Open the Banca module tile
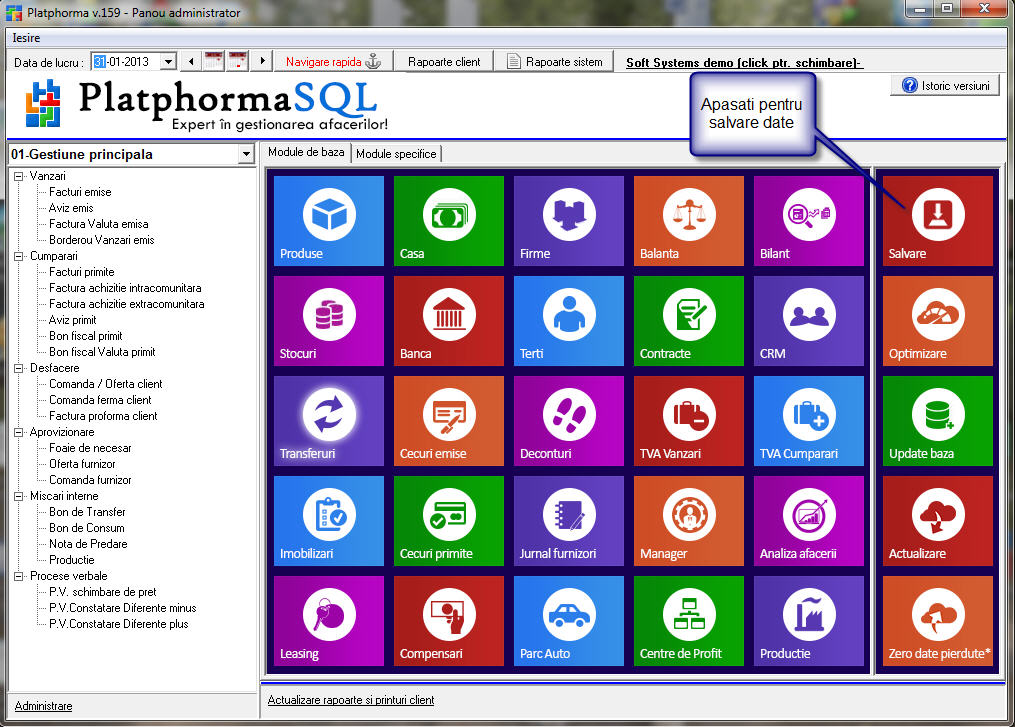The image size is (1015, 727). pyautogui.click(x=449, y=321)
